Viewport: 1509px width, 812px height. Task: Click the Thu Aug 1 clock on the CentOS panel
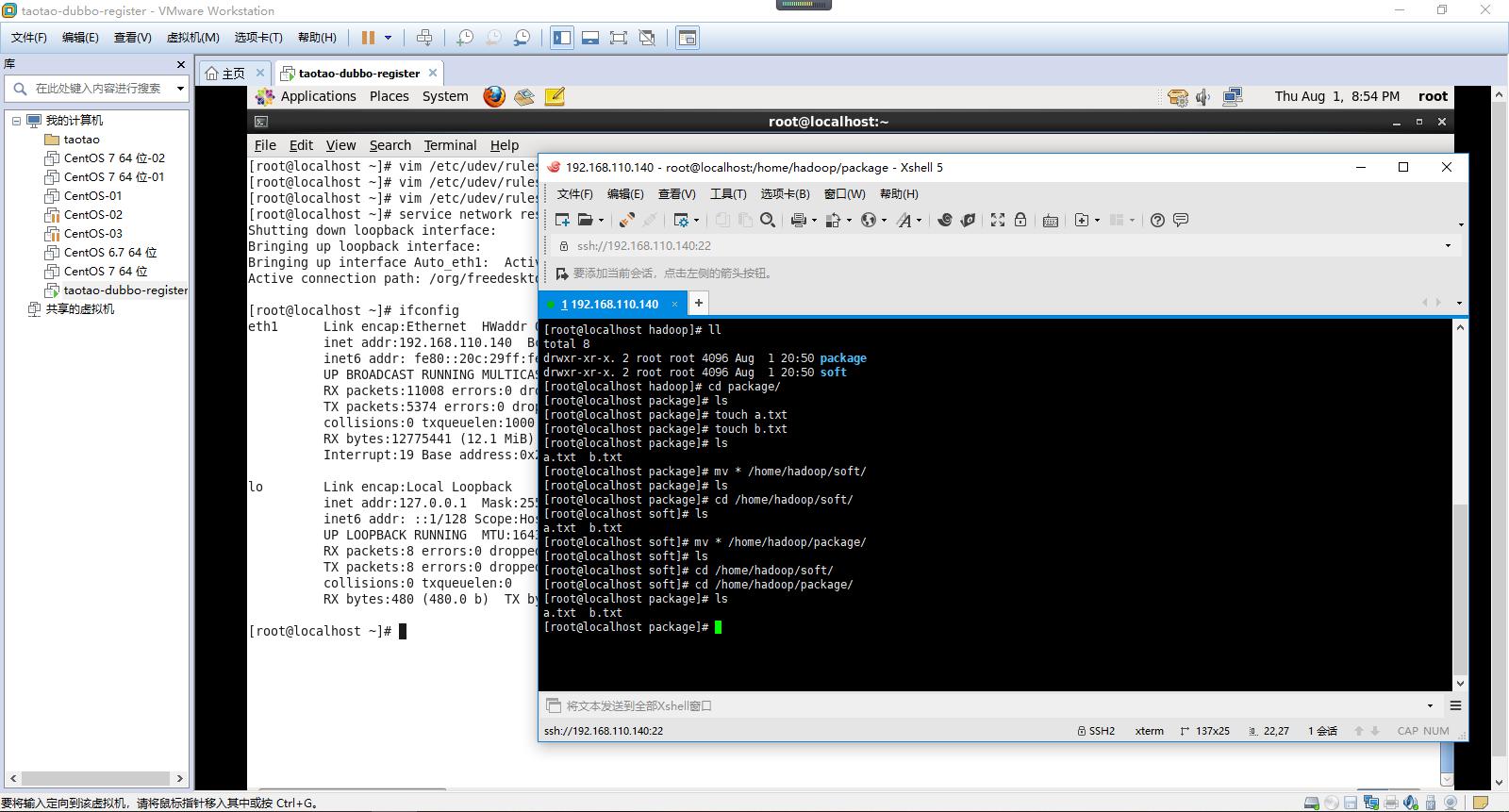(1336, 96)
